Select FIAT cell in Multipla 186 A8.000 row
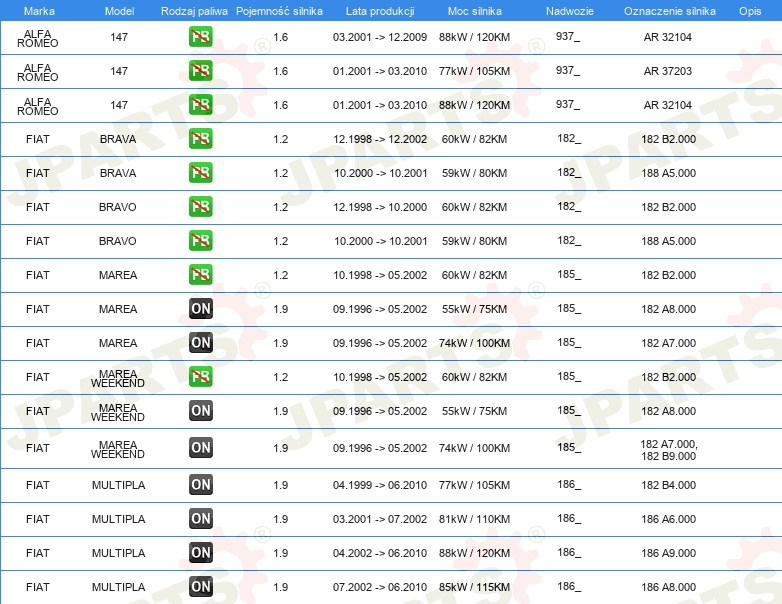This screenshot has height=604, width=782. click(x=37, y=587)
